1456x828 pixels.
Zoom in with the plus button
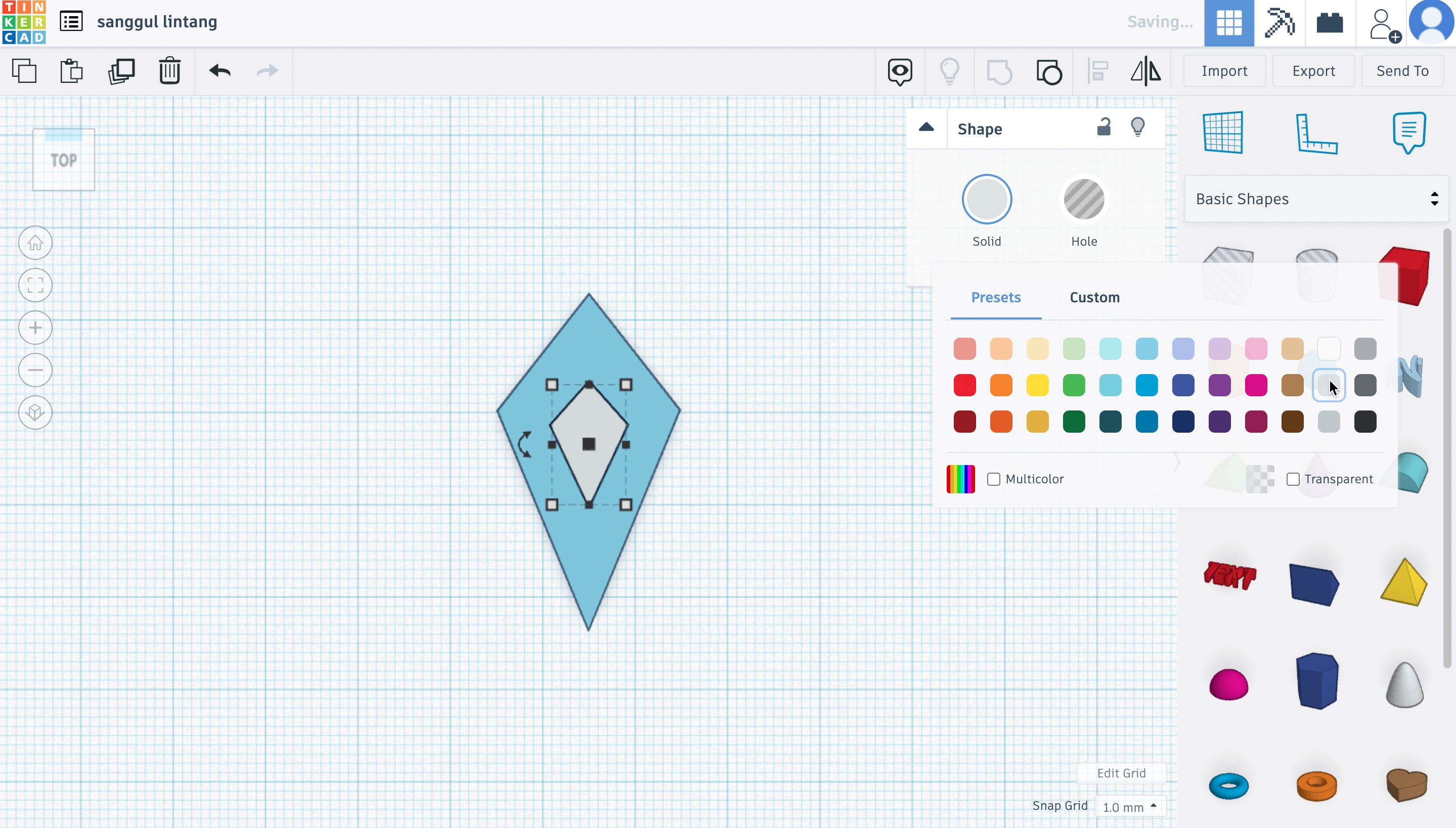[x=35, y=328]
